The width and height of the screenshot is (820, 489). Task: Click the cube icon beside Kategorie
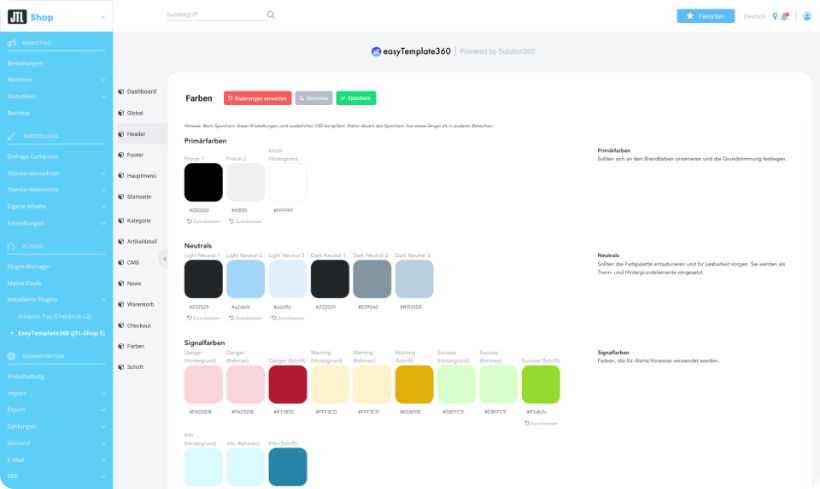[x=121, y=221]
